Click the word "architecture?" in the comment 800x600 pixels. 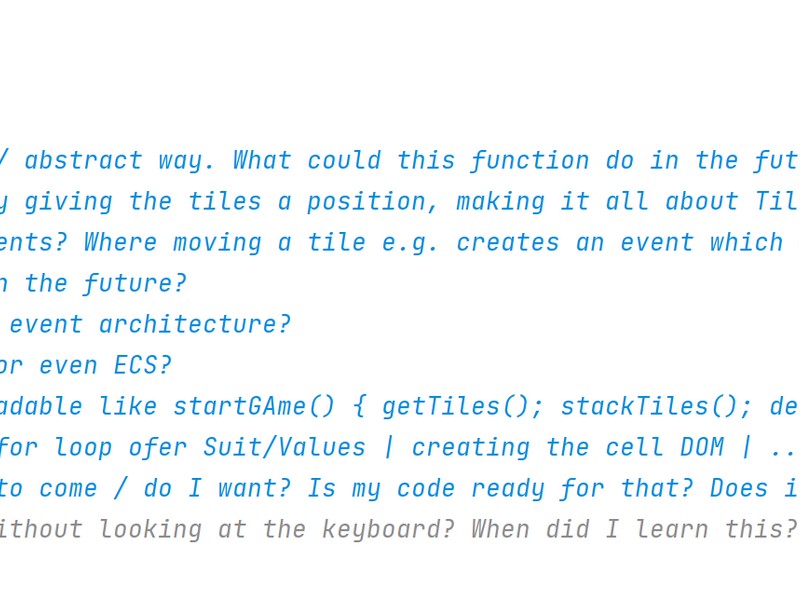195,324
